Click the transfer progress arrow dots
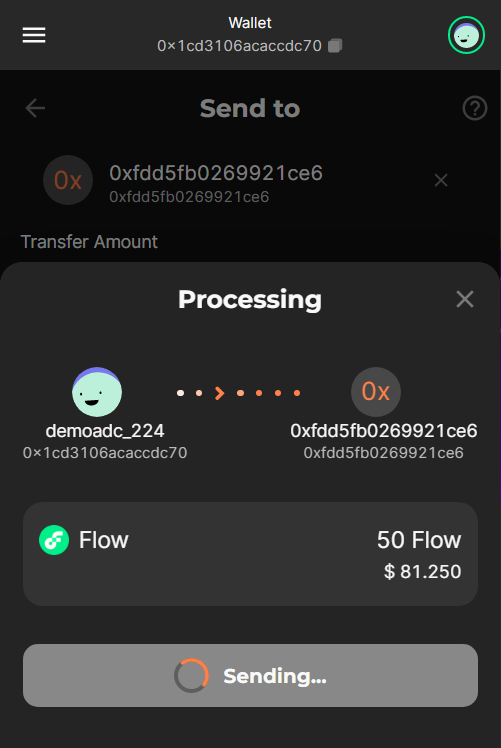The width and height of the screenshot is (501, 748). tap(239, 393)
